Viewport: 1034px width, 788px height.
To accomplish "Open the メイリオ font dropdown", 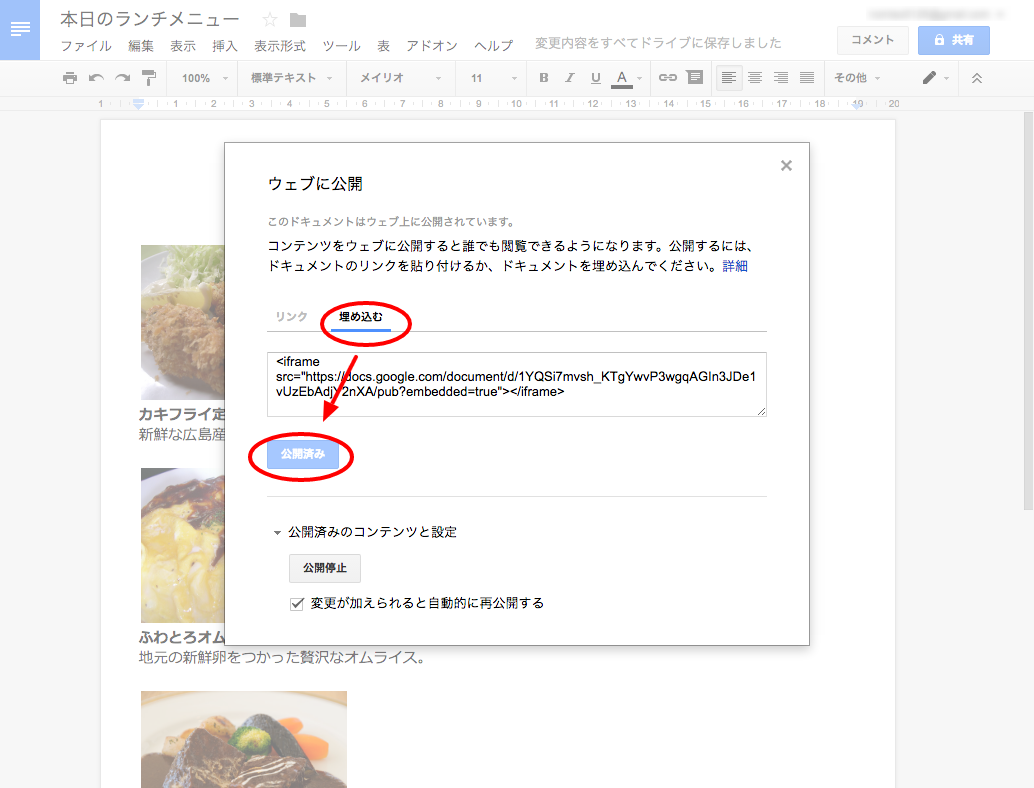I will [400, 78].
